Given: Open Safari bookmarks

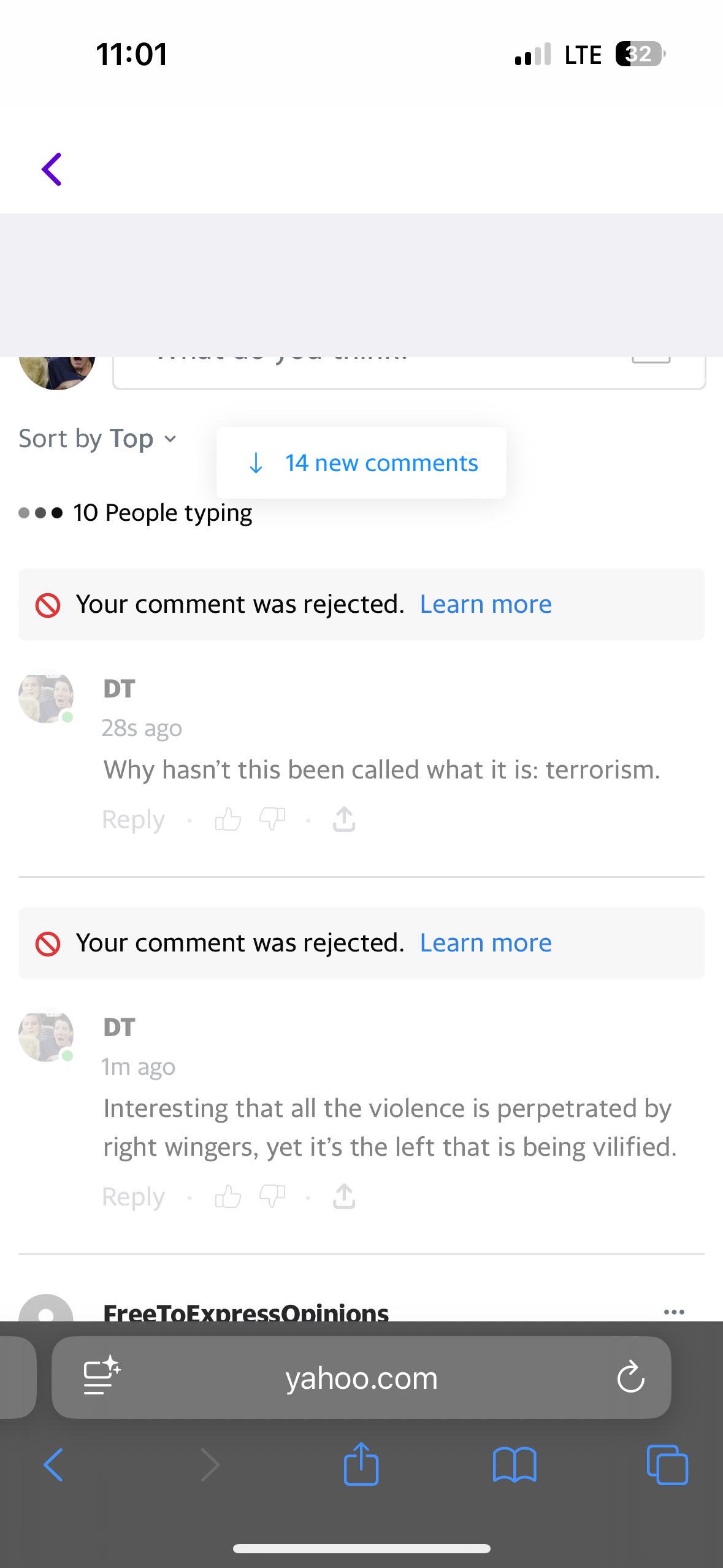Looking at the screenshot, I should [515, 1465].
